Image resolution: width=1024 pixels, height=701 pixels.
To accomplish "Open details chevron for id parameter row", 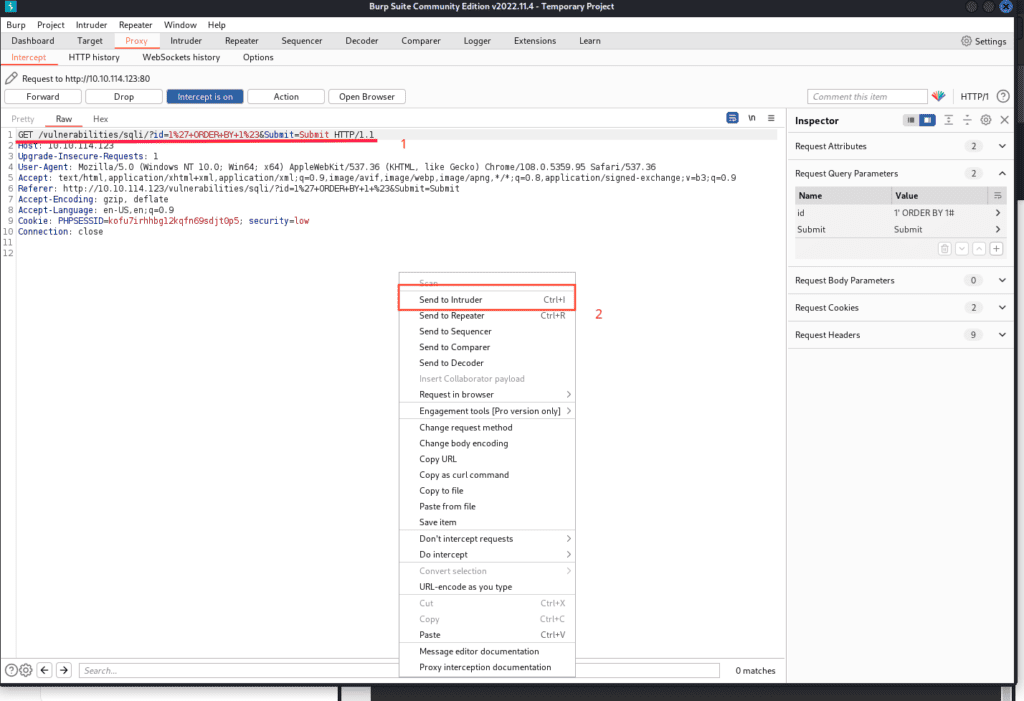I will 998,213.
